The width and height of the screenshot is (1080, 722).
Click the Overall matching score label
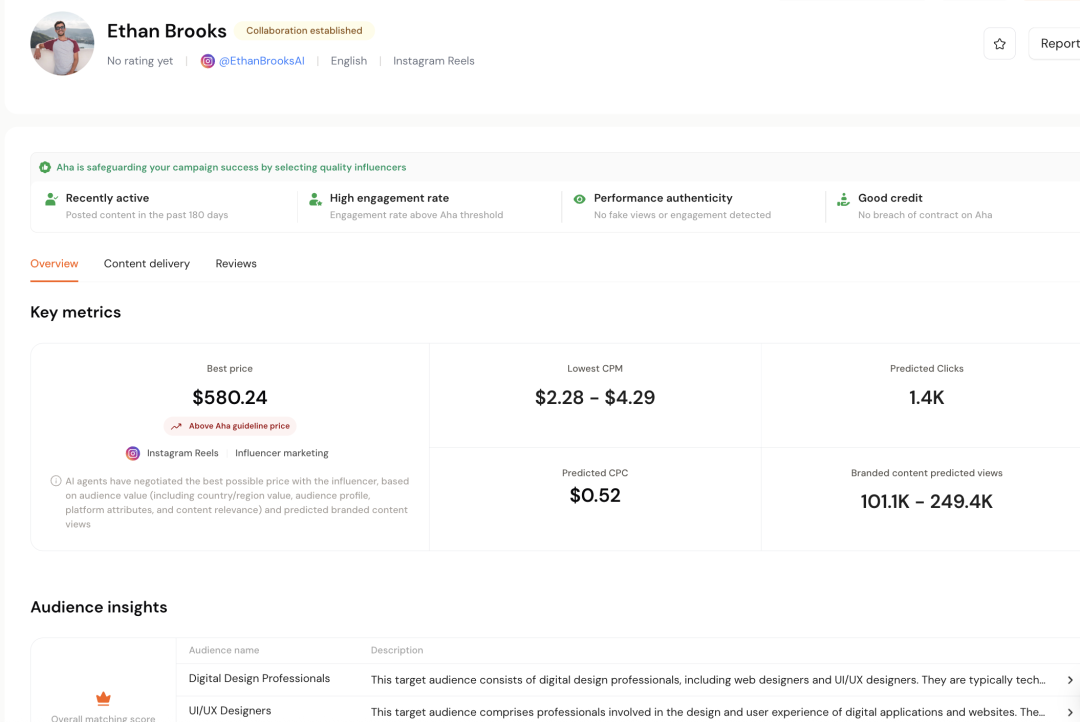[103, 718]
